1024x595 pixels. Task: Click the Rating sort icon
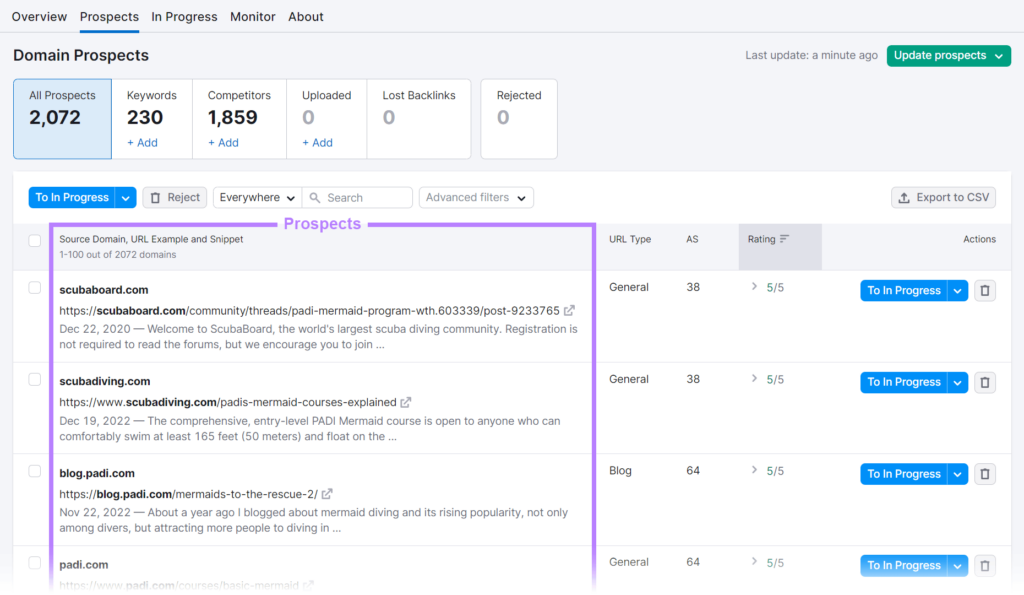click(x=784, y=239)
